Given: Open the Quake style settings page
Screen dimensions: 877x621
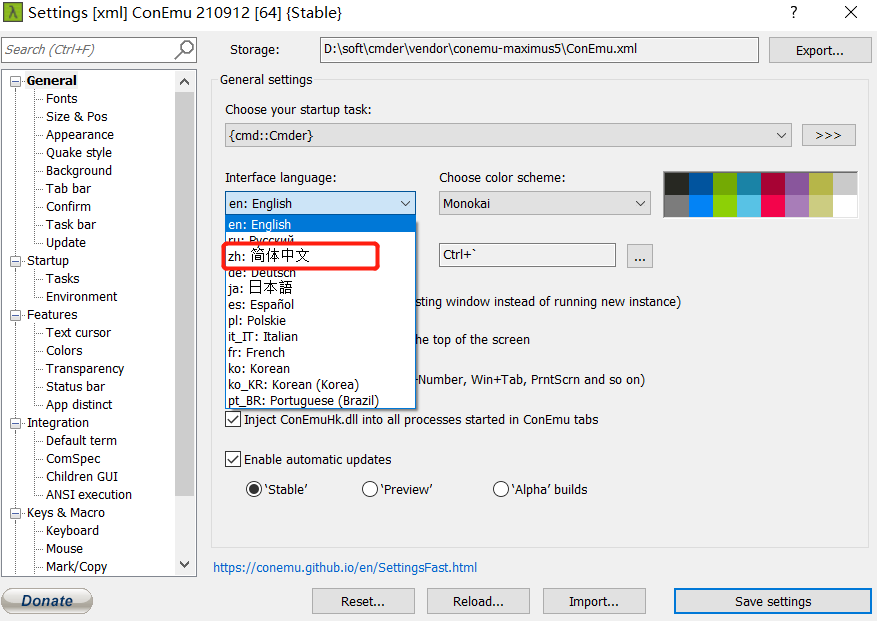Looking at the screenshot, I should click(x=79, y=153).
